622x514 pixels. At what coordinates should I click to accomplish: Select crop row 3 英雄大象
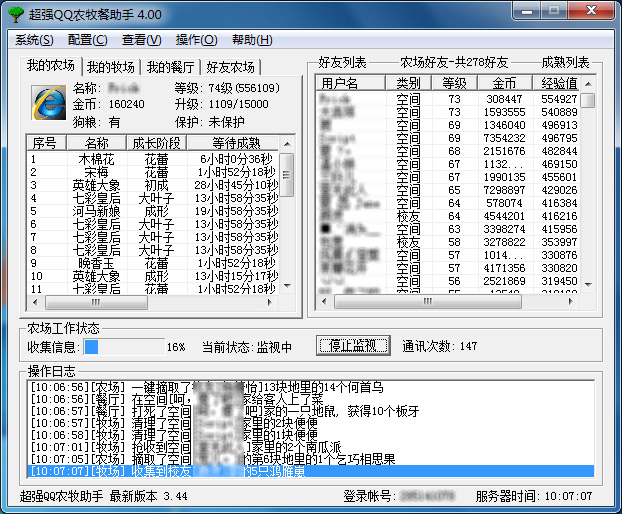[154, 185]
